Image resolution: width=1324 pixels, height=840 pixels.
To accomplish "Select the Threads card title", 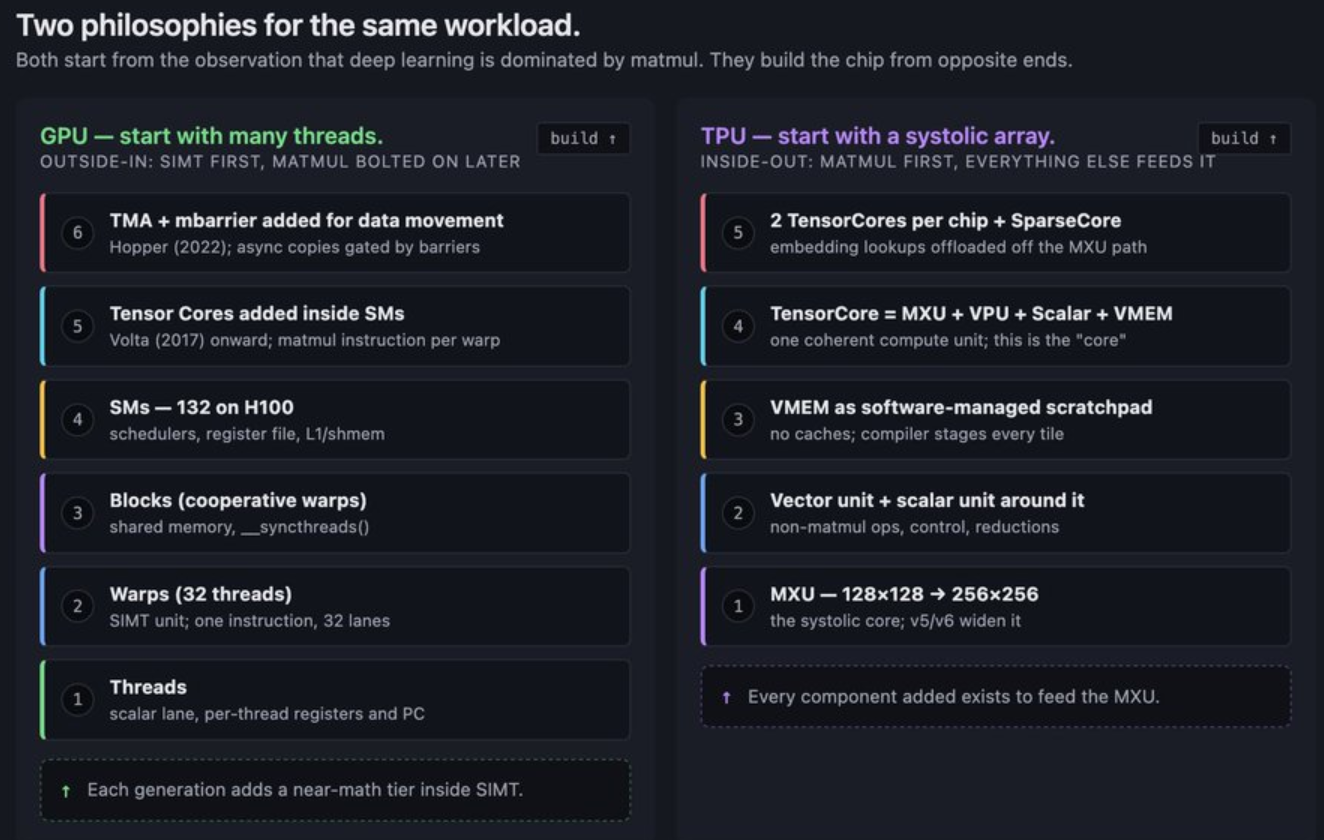I will [x=148, y=687].
